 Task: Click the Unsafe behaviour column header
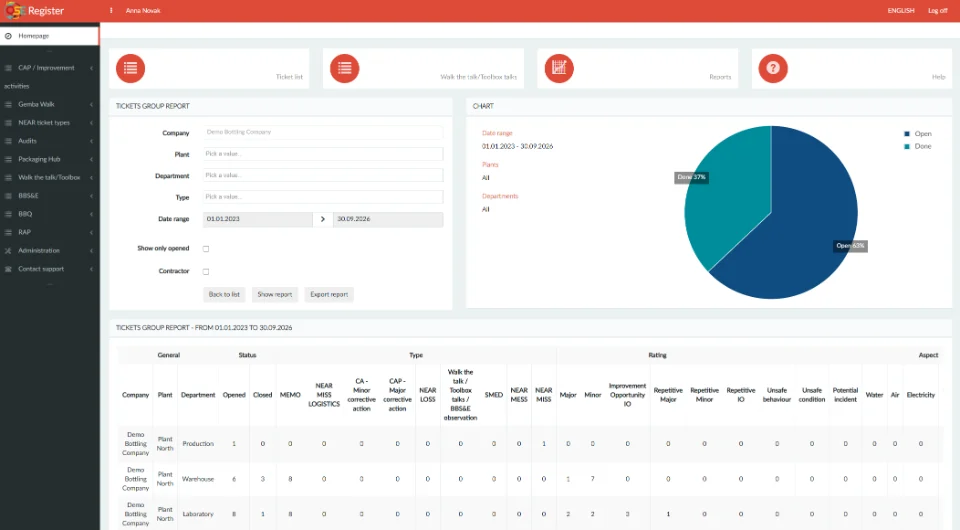point(776,395)
